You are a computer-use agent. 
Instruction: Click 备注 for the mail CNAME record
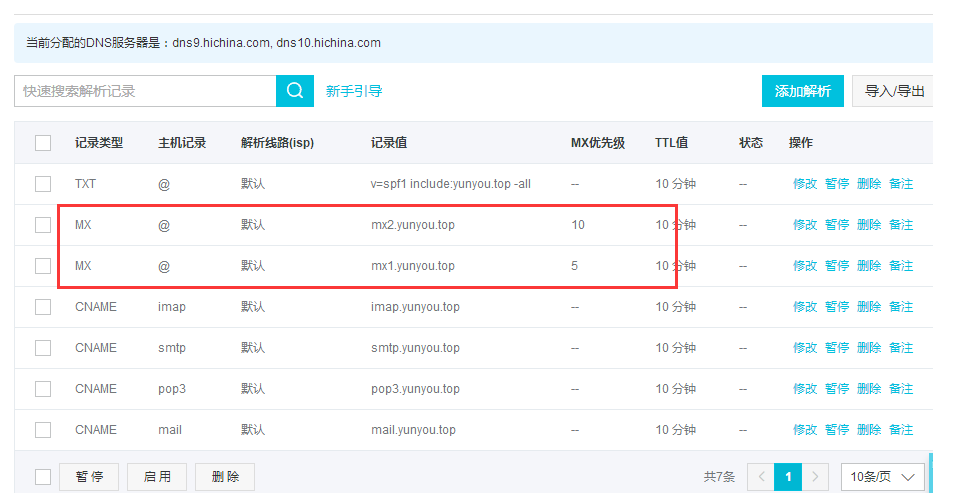point(901,430)
